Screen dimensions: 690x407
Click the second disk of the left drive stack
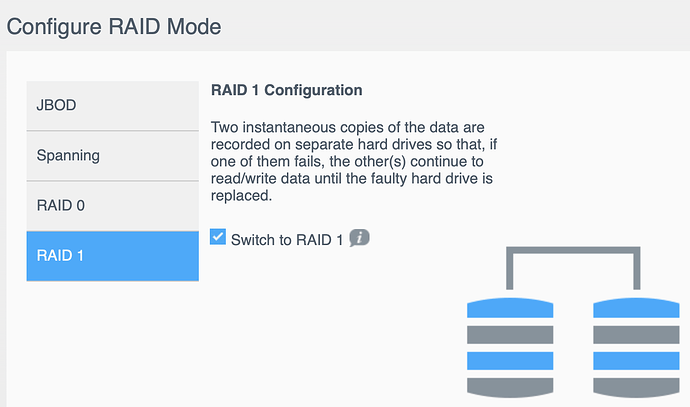pos(509,334)
